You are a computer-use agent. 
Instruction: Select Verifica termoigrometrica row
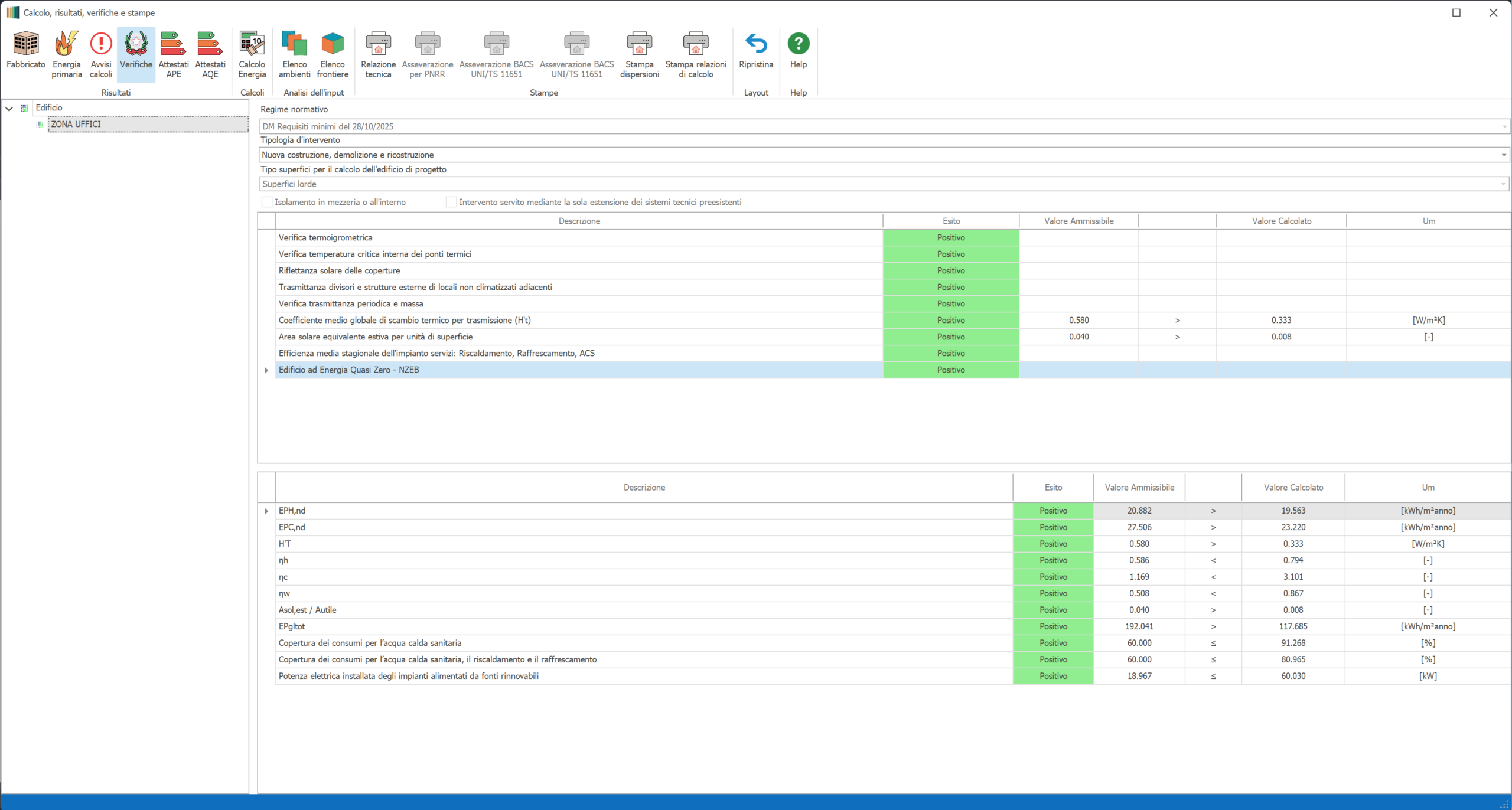pyautogui.click(x=893, y=237)
